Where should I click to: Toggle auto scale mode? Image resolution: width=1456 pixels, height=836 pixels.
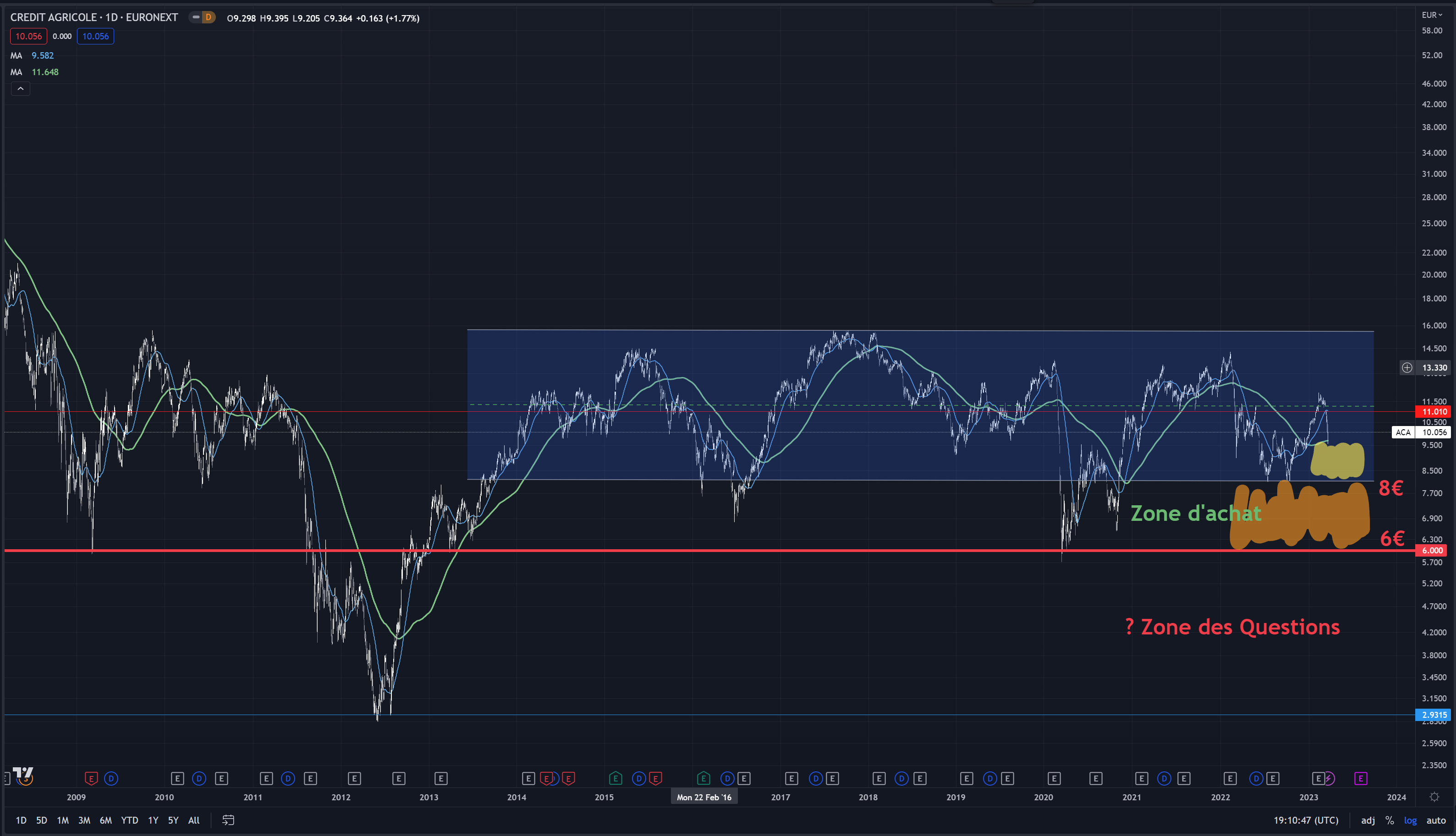point(1436,820)
